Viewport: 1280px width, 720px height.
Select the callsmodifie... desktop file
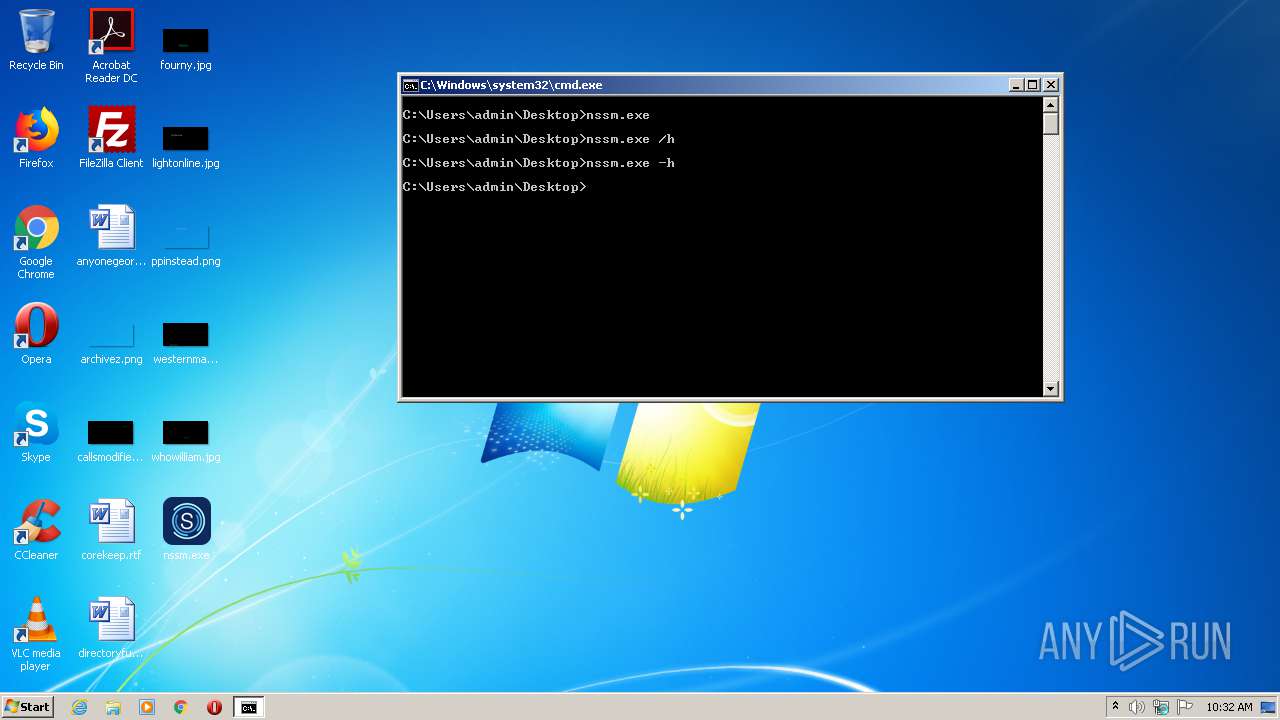111,440
